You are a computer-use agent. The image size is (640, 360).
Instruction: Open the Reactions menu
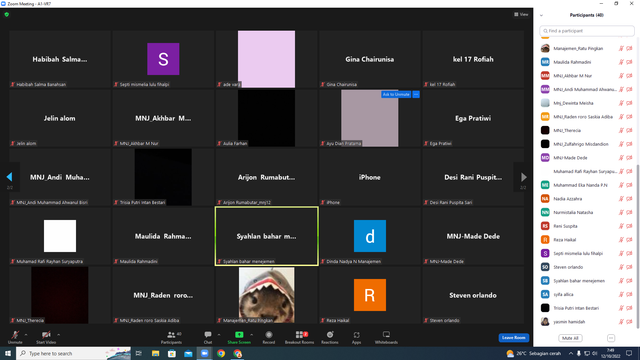pos(330,337)
